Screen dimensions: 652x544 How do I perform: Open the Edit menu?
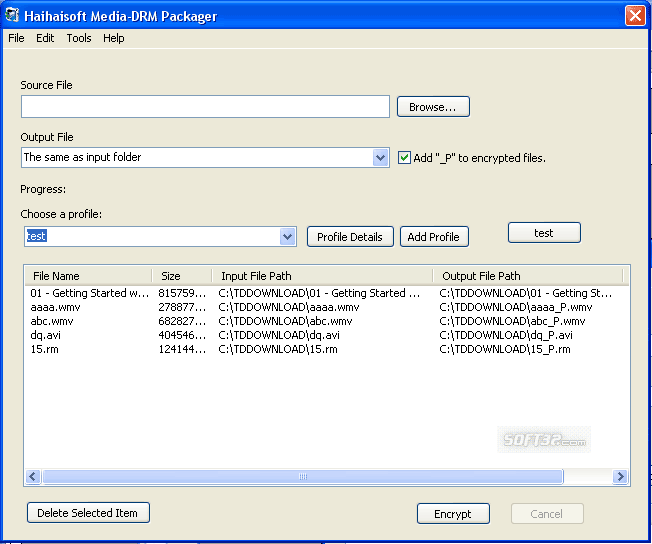click(45, 38)
